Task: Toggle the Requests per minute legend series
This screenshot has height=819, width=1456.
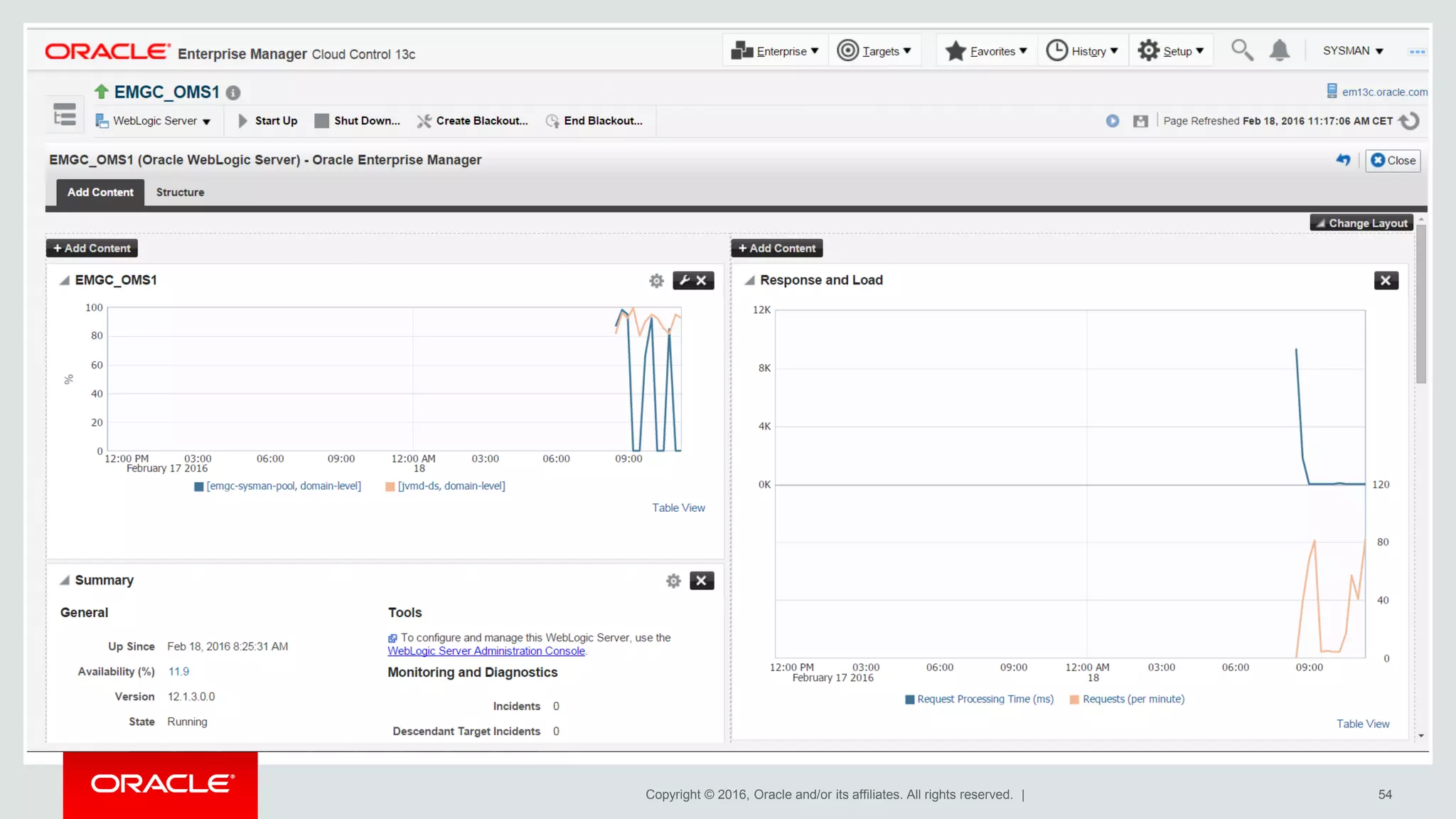Action: [1133, 700]
